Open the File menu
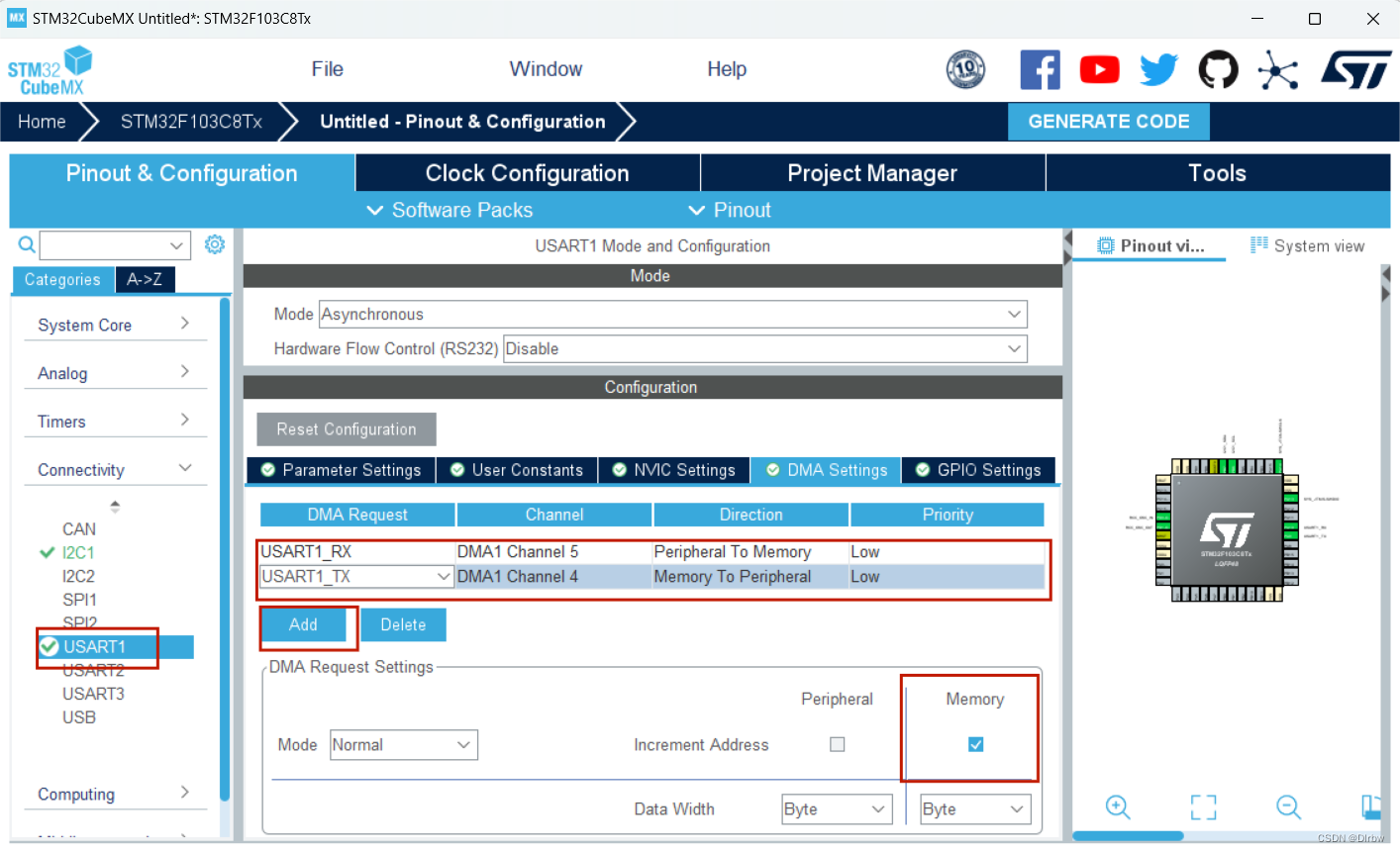Viewport: 1400px width, 852px height. point(327,69)
